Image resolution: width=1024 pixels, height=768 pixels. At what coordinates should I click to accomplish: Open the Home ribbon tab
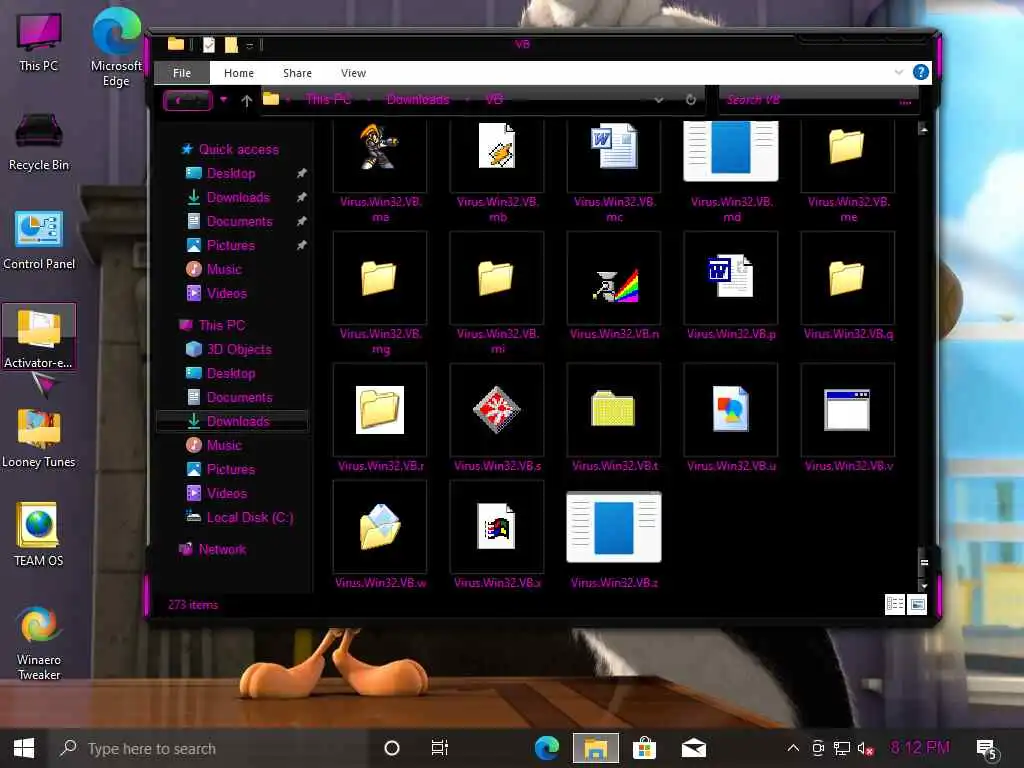click(239, 73)
